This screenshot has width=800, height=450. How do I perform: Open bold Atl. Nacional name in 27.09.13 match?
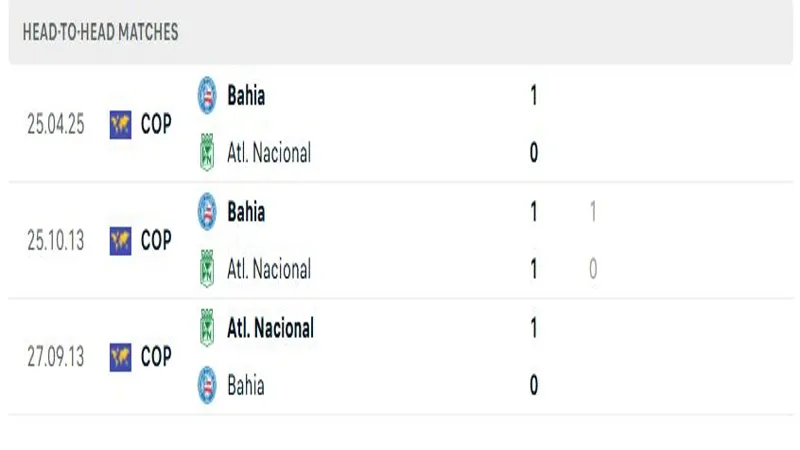(270, 328)
